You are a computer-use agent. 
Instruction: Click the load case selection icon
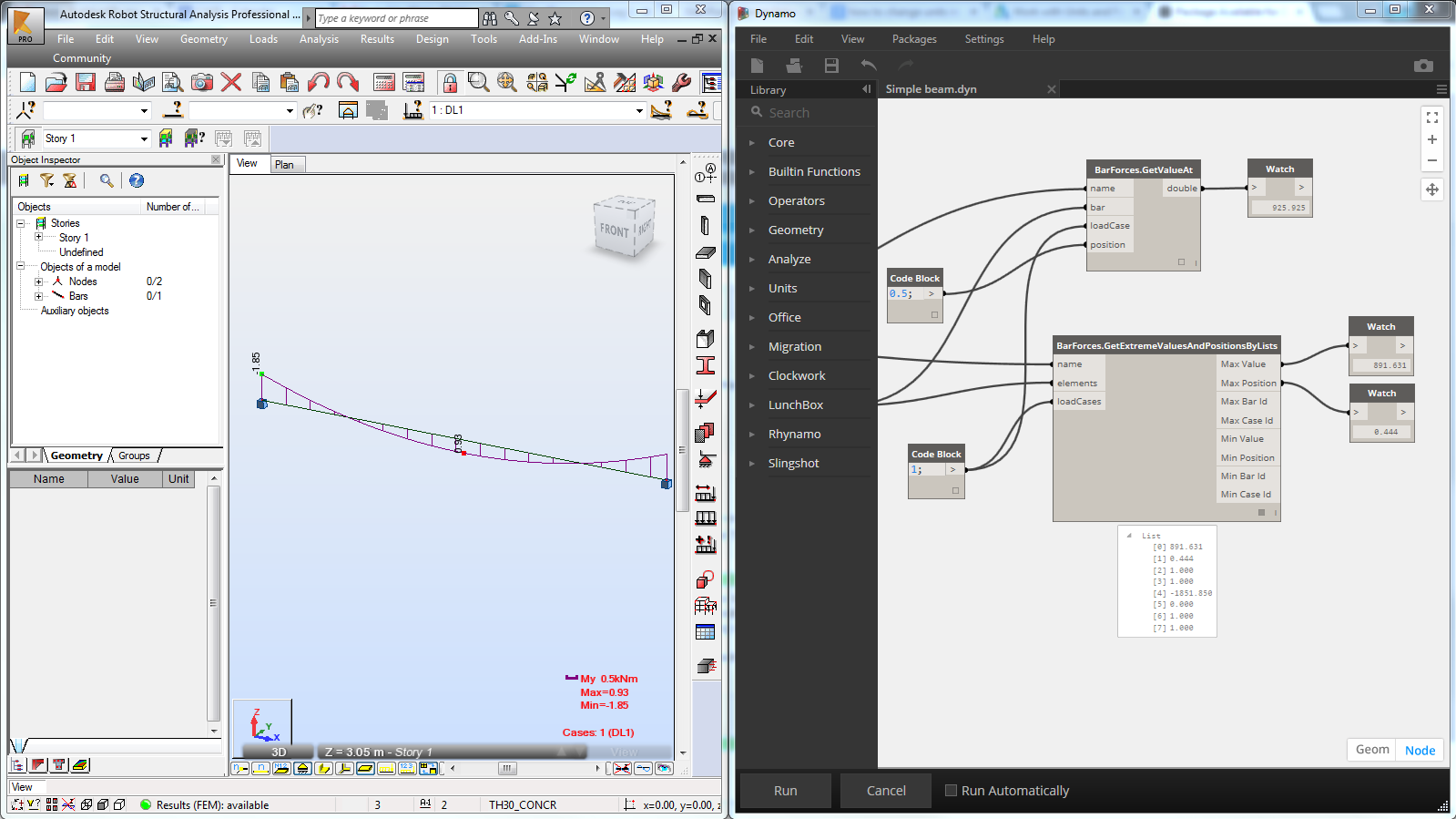coord(412,110)
